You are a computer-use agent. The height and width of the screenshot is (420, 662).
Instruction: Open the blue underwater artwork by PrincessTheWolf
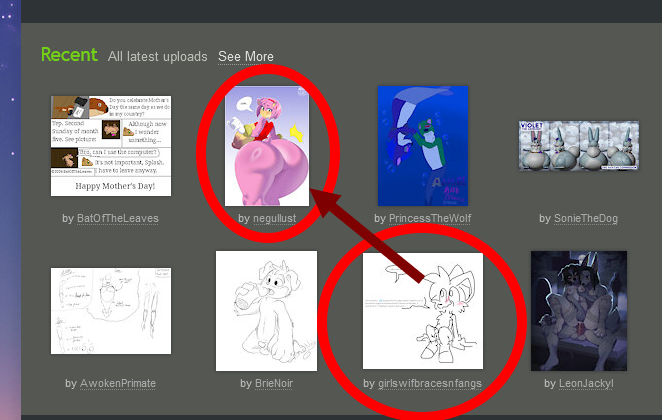click(423, 146)
